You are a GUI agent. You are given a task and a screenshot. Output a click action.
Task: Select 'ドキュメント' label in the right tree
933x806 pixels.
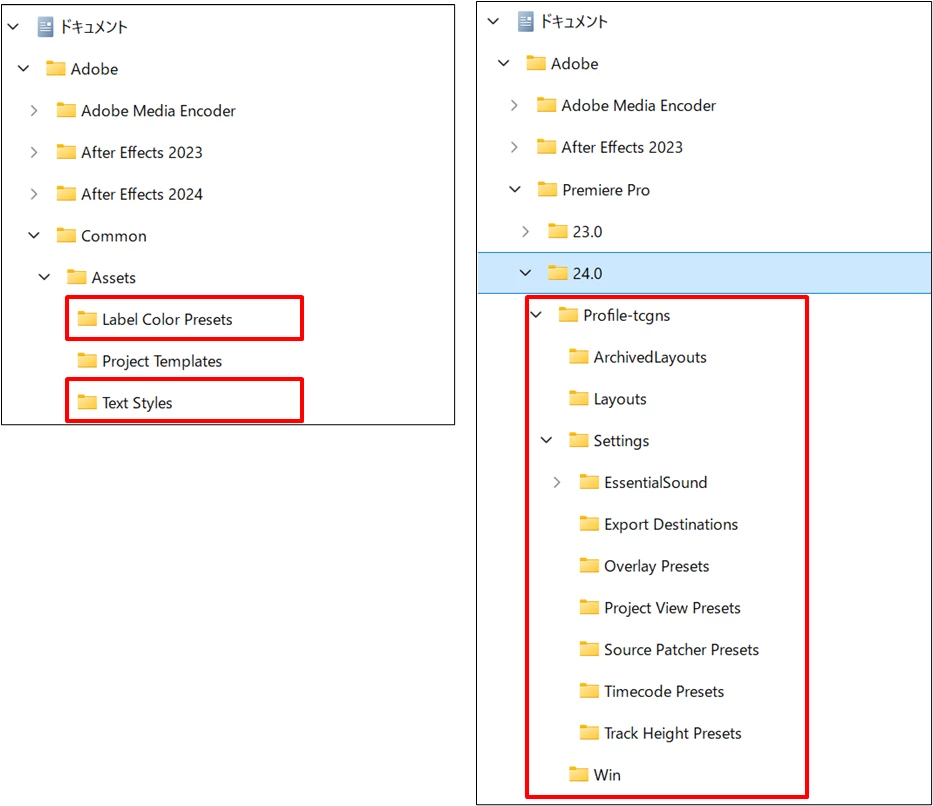click(x=574, y=21)
